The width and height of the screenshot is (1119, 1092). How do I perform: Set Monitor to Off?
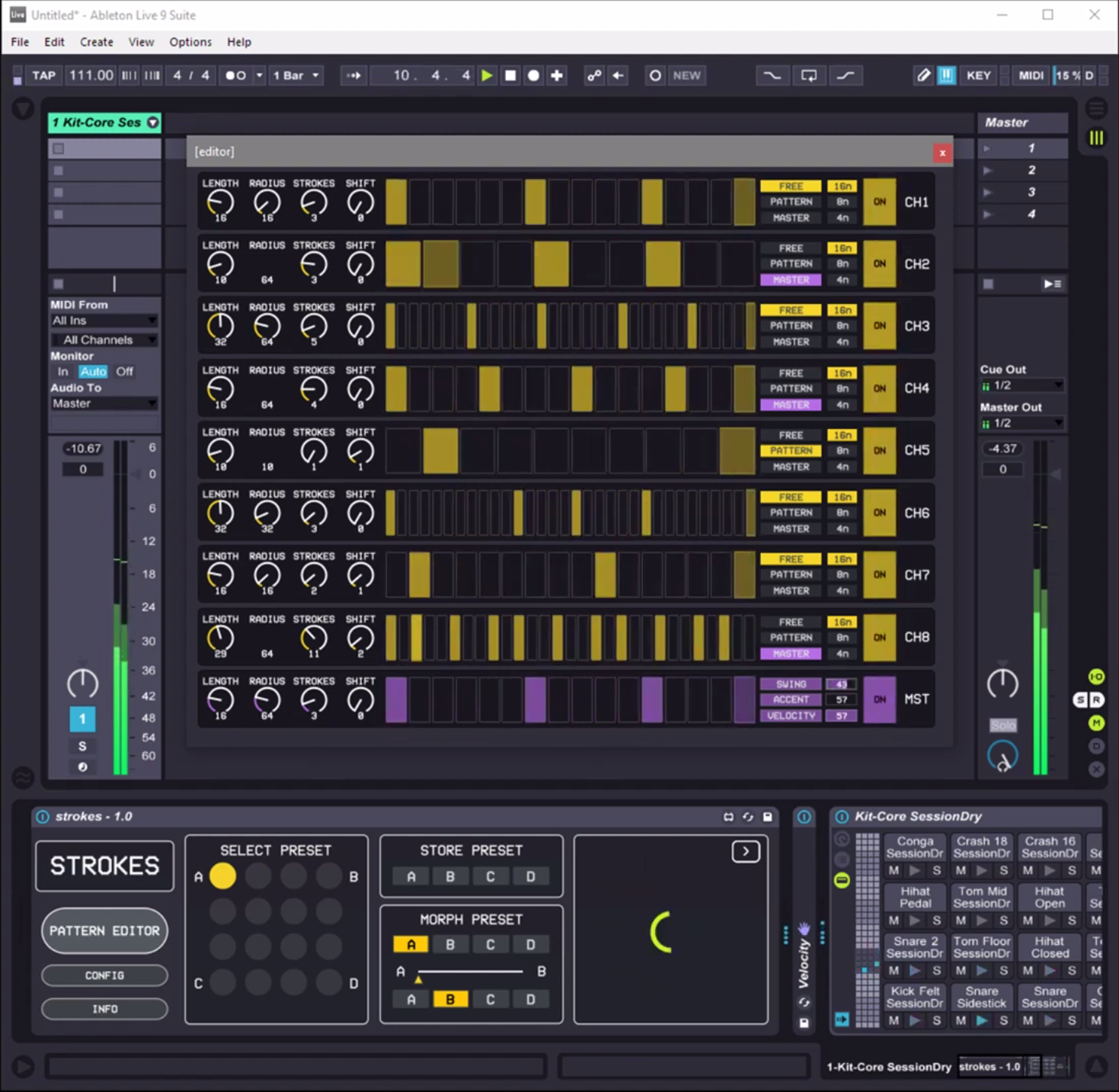pos(124,372)
